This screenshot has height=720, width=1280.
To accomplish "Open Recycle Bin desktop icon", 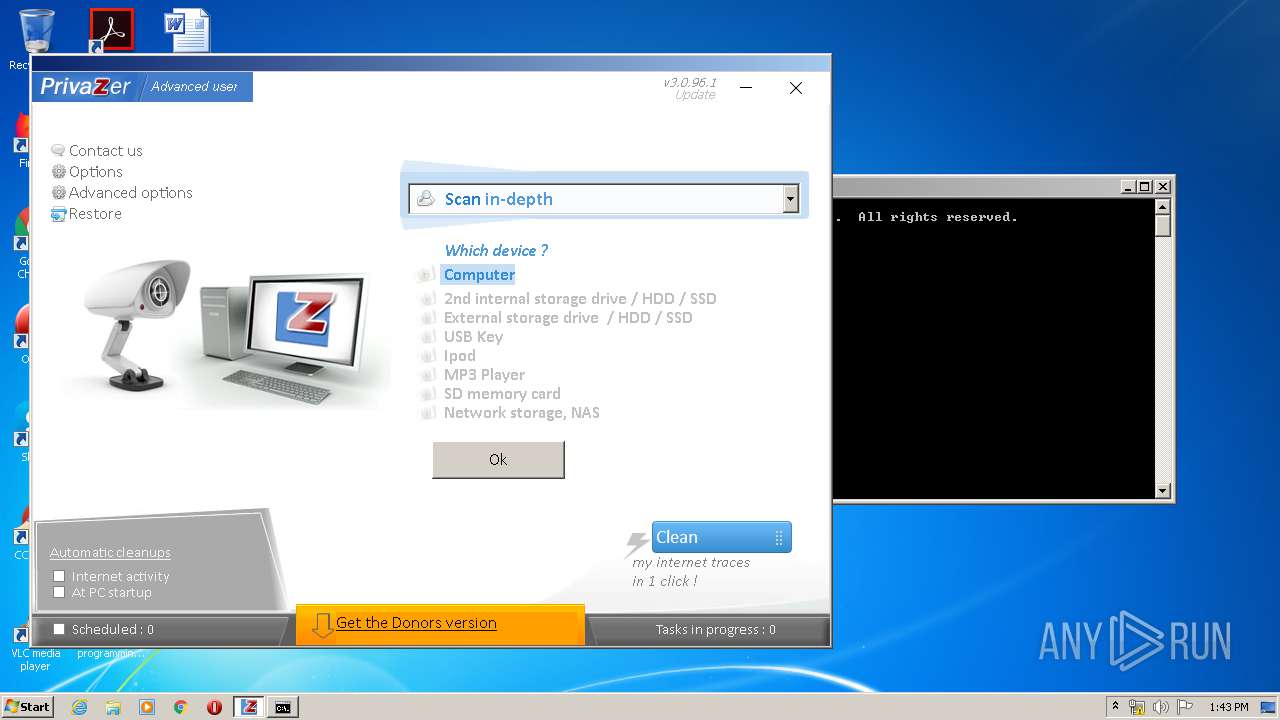I will pos(36,32).
